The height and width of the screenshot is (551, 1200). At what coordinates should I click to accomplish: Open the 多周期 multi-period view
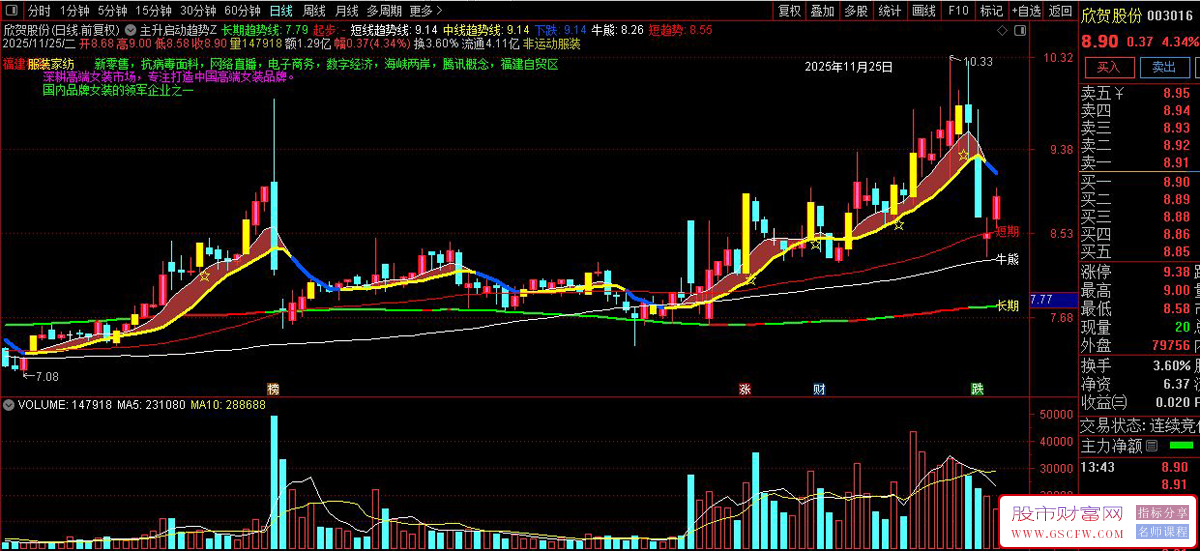pos(383,11)
